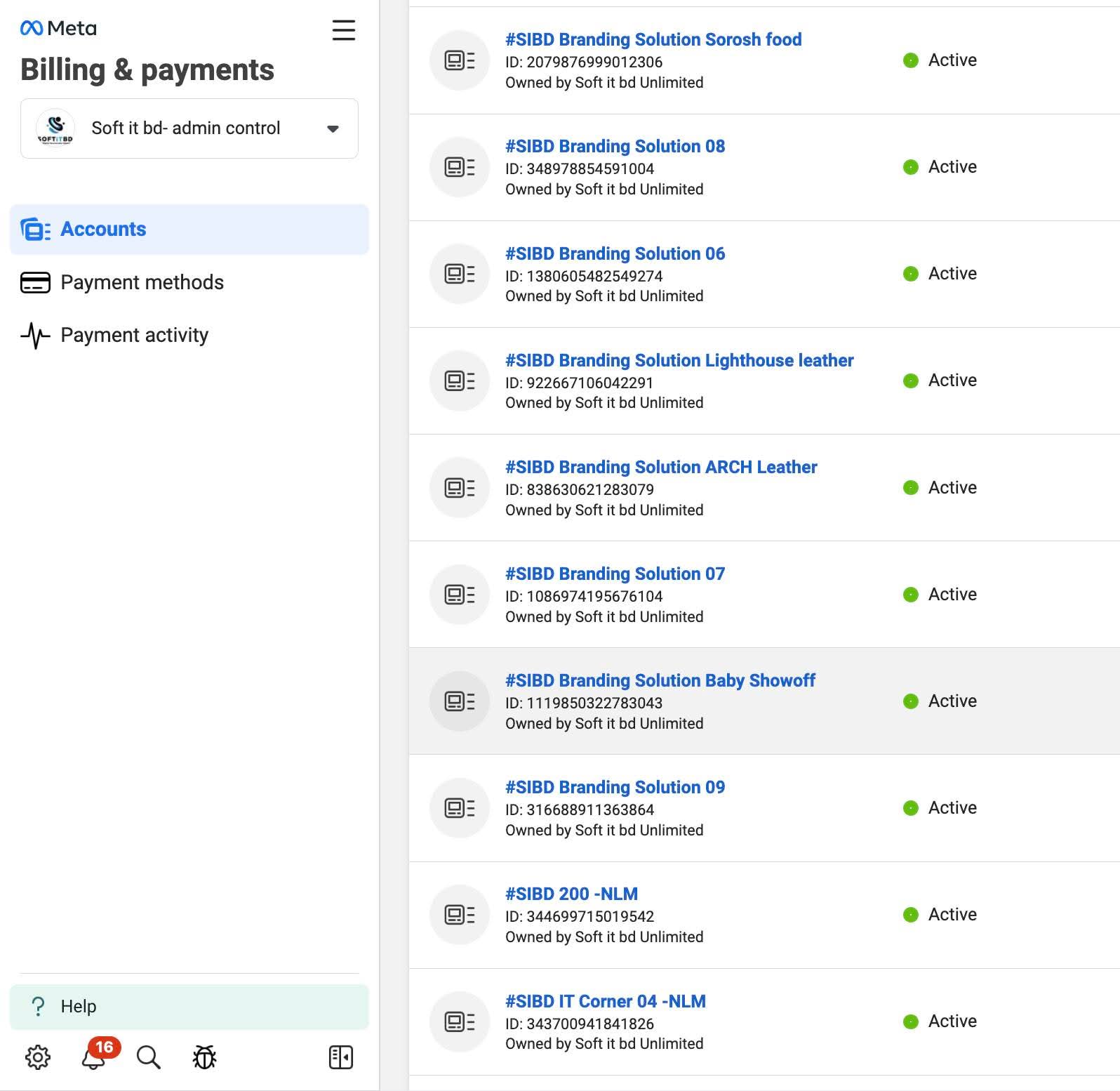
Task: Open #SIBD Branding Solution Sorosh food account
Action: click(x=653, y=39)
